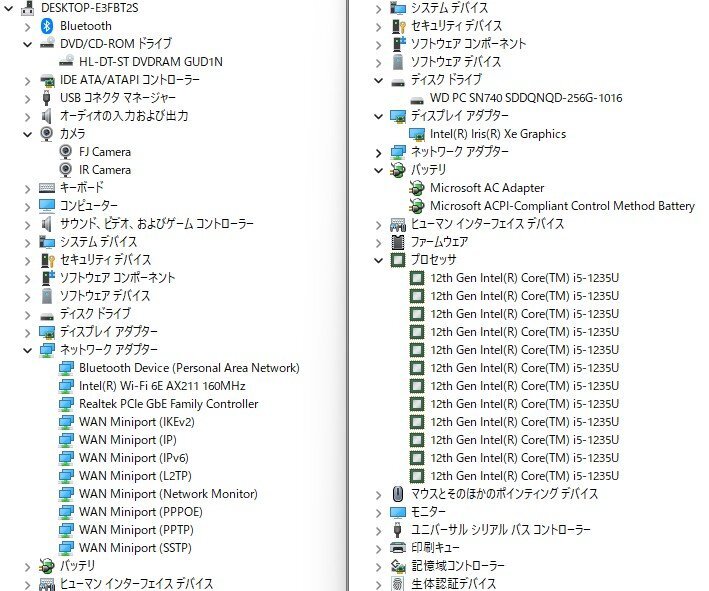Viewport: 709px width, 591px height.
Task: Expand the キーボード category
Action: [28, 189]
